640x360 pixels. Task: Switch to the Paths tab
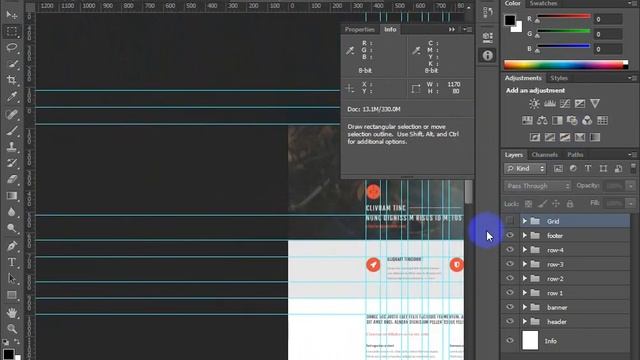coord(575,155)
